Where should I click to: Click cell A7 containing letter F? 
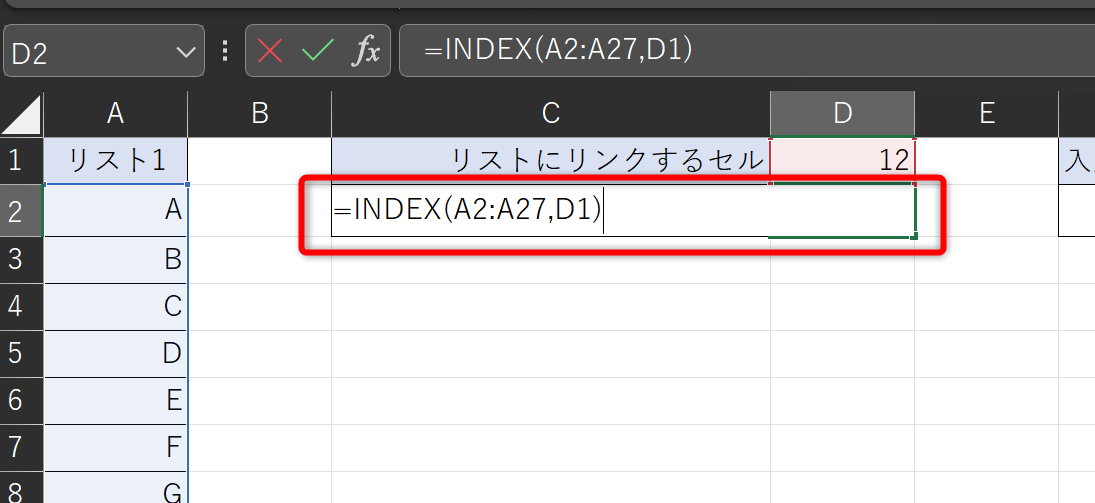[x=115, y=447]
